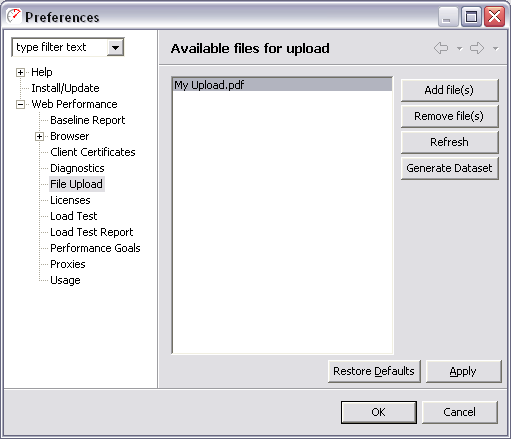Confirm preferences with the OK button
This screenshot has height=439, width=511.
[379, 412]
